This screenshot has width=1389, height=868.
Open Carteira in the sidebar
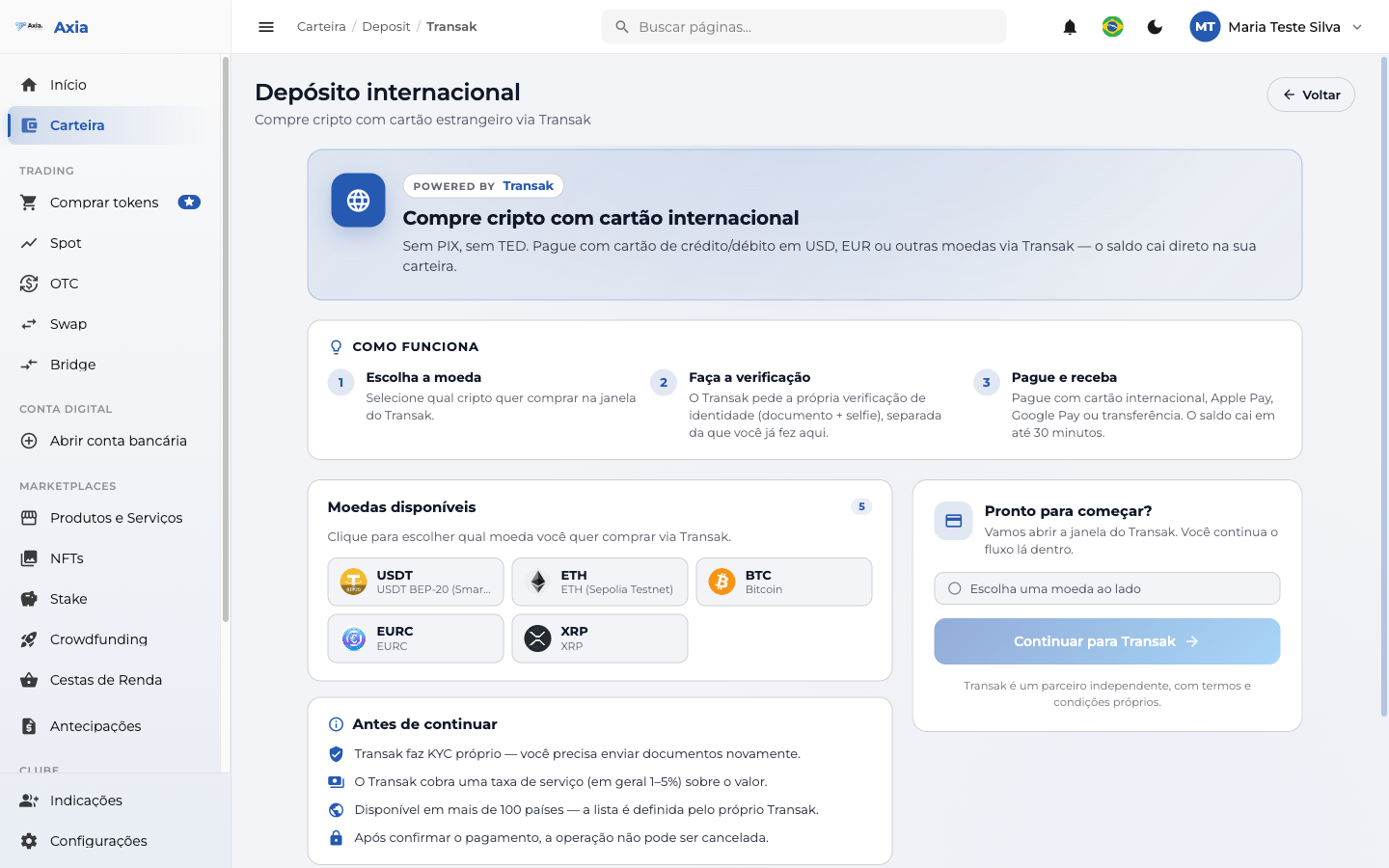click(x=110, y=125)
